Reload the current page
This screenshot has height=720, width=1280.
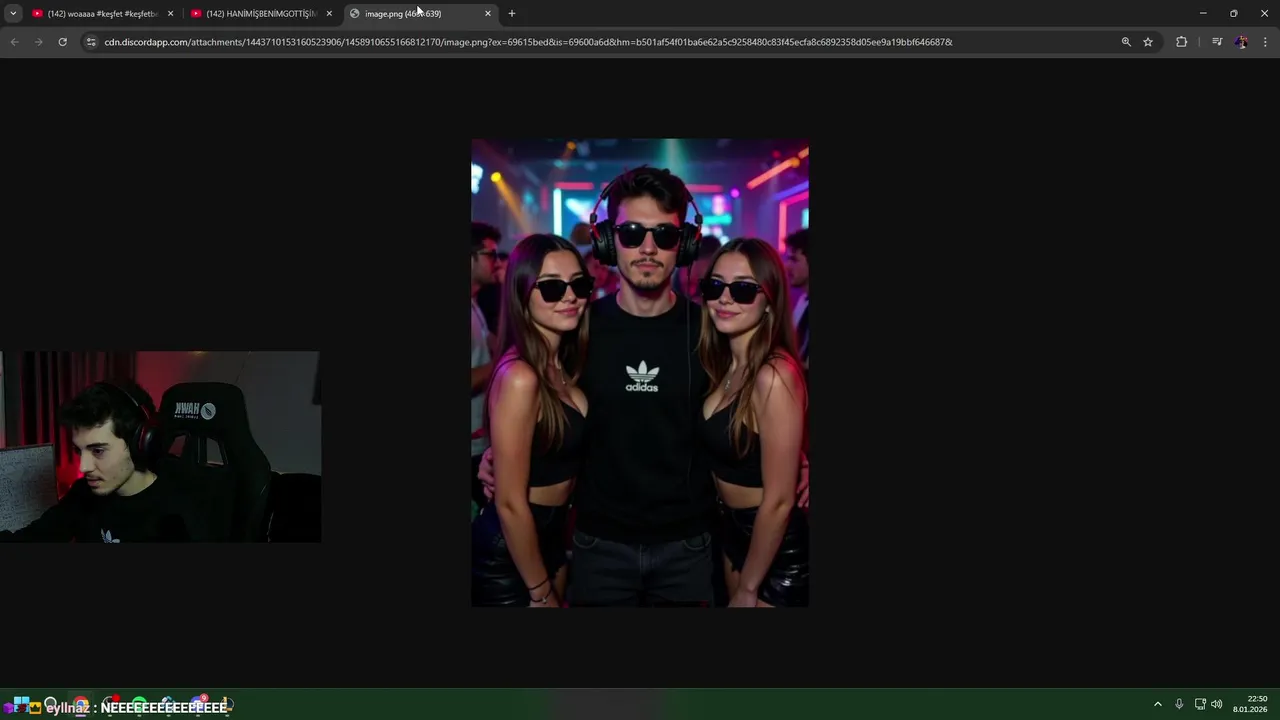coord(62,42)
